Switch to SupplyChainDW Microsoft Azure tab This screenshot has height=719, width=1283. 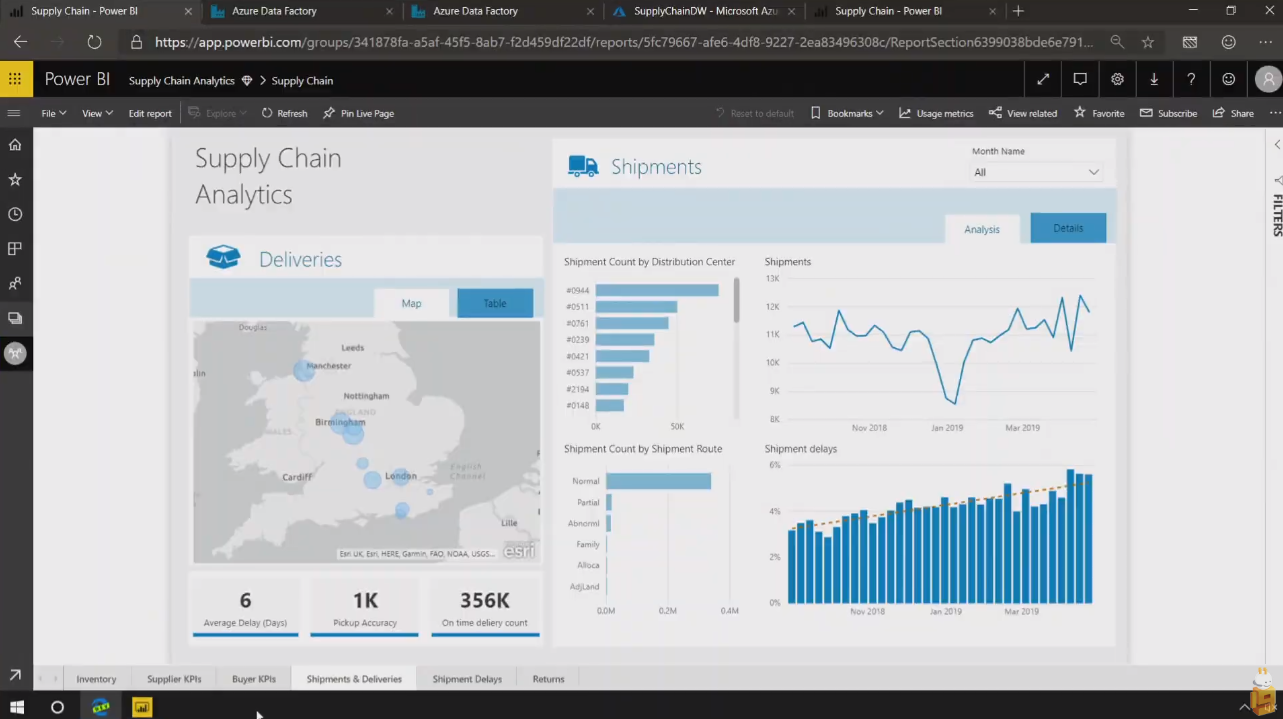click(x=704, y=11)
